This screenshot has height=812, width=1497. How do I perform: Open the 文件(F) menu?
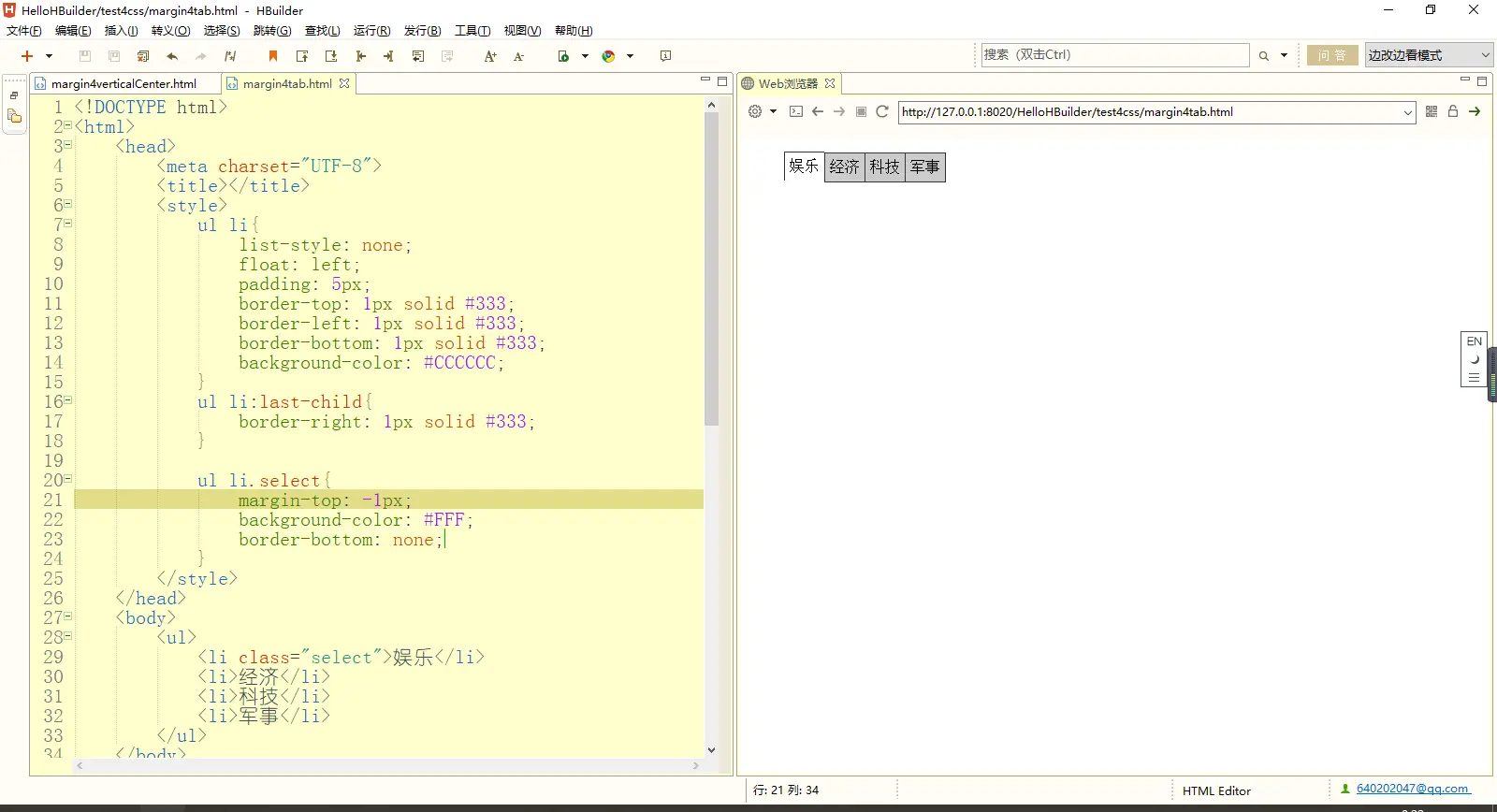point(24,31)
